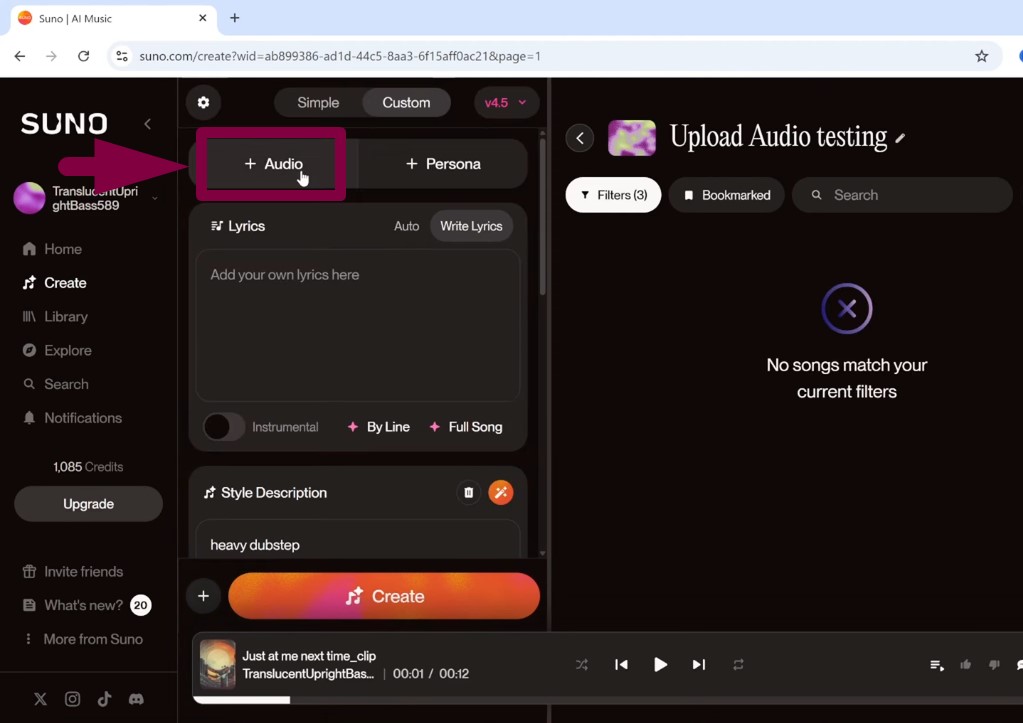This screenshot has height=723, width=1023.
Task: Open song title Just at me next time_clip
Action: (x=309, y=656)
